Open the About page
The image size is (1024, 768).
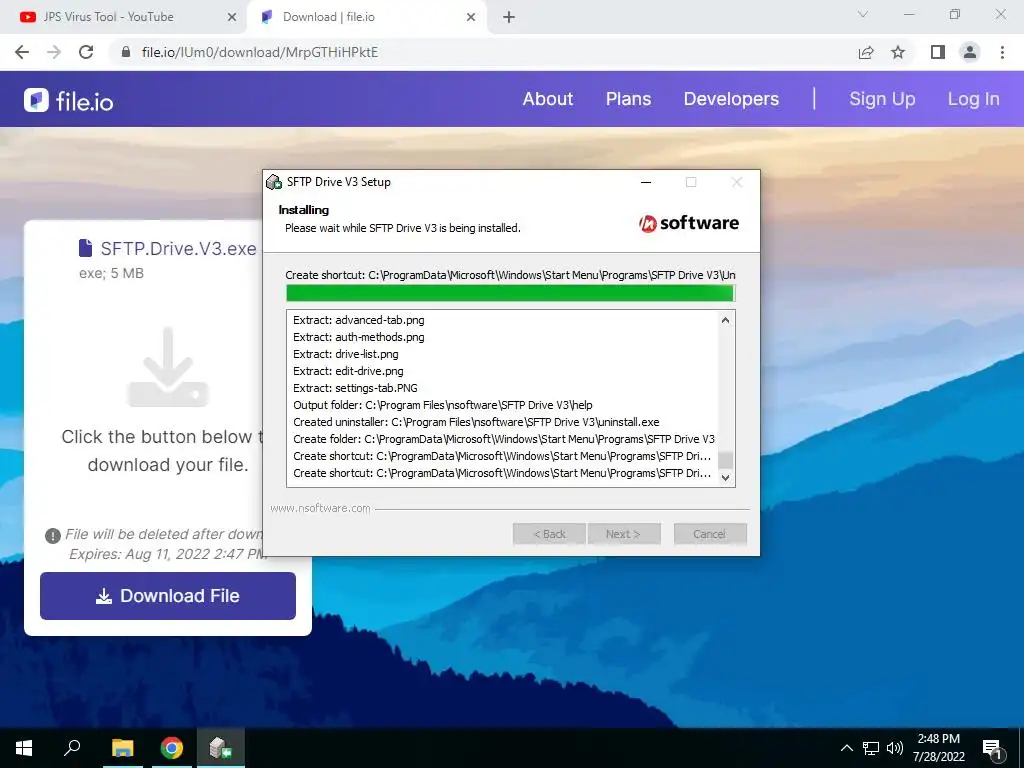pos(547,99)
